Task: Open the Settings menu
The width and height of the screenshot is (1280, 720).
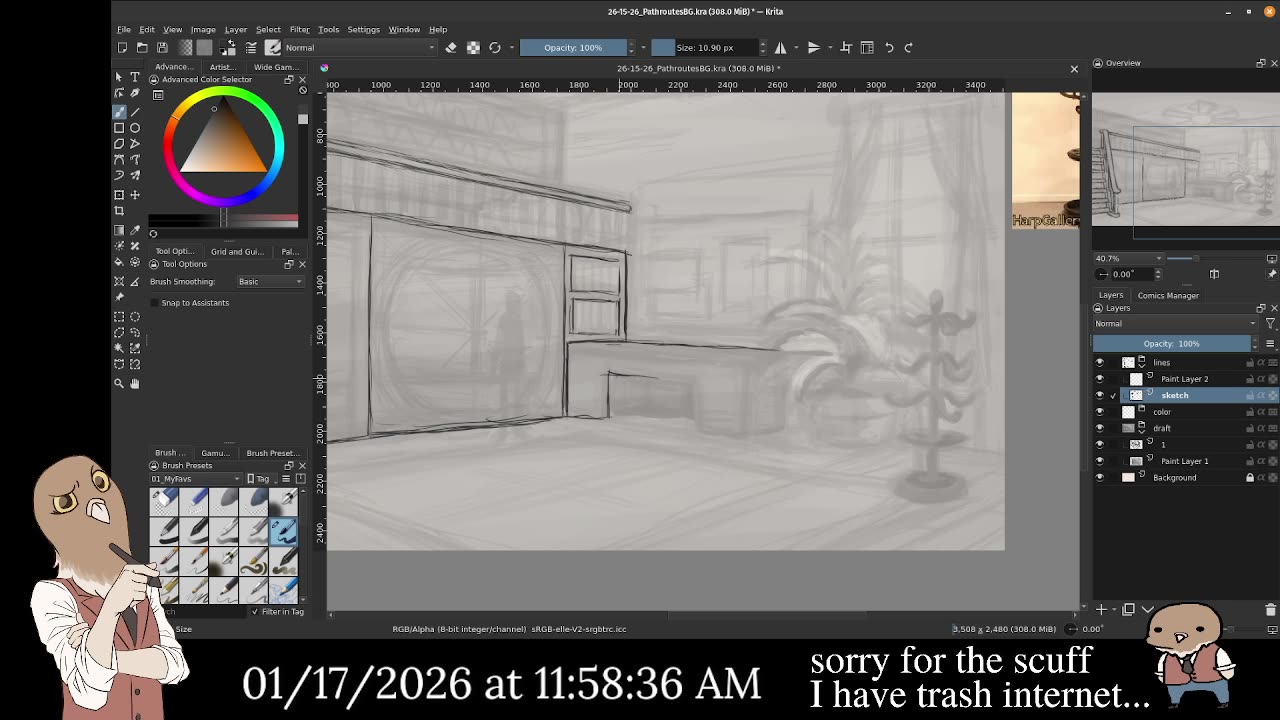Action: click(363, 29)
